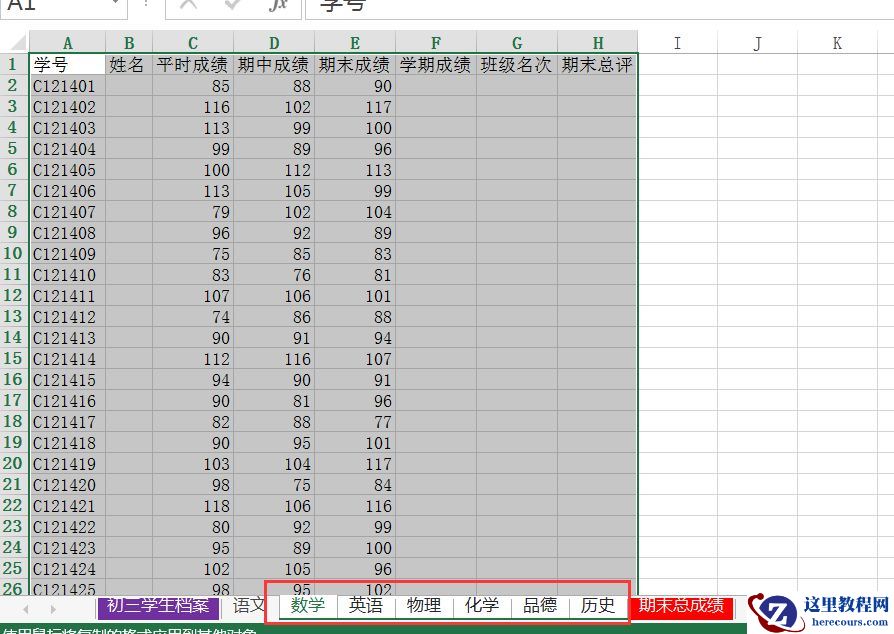Image resolution: width=894 pixels, height=634 pixels.
Task: Click the 姓名 header cell
Action: coord(129,64)
